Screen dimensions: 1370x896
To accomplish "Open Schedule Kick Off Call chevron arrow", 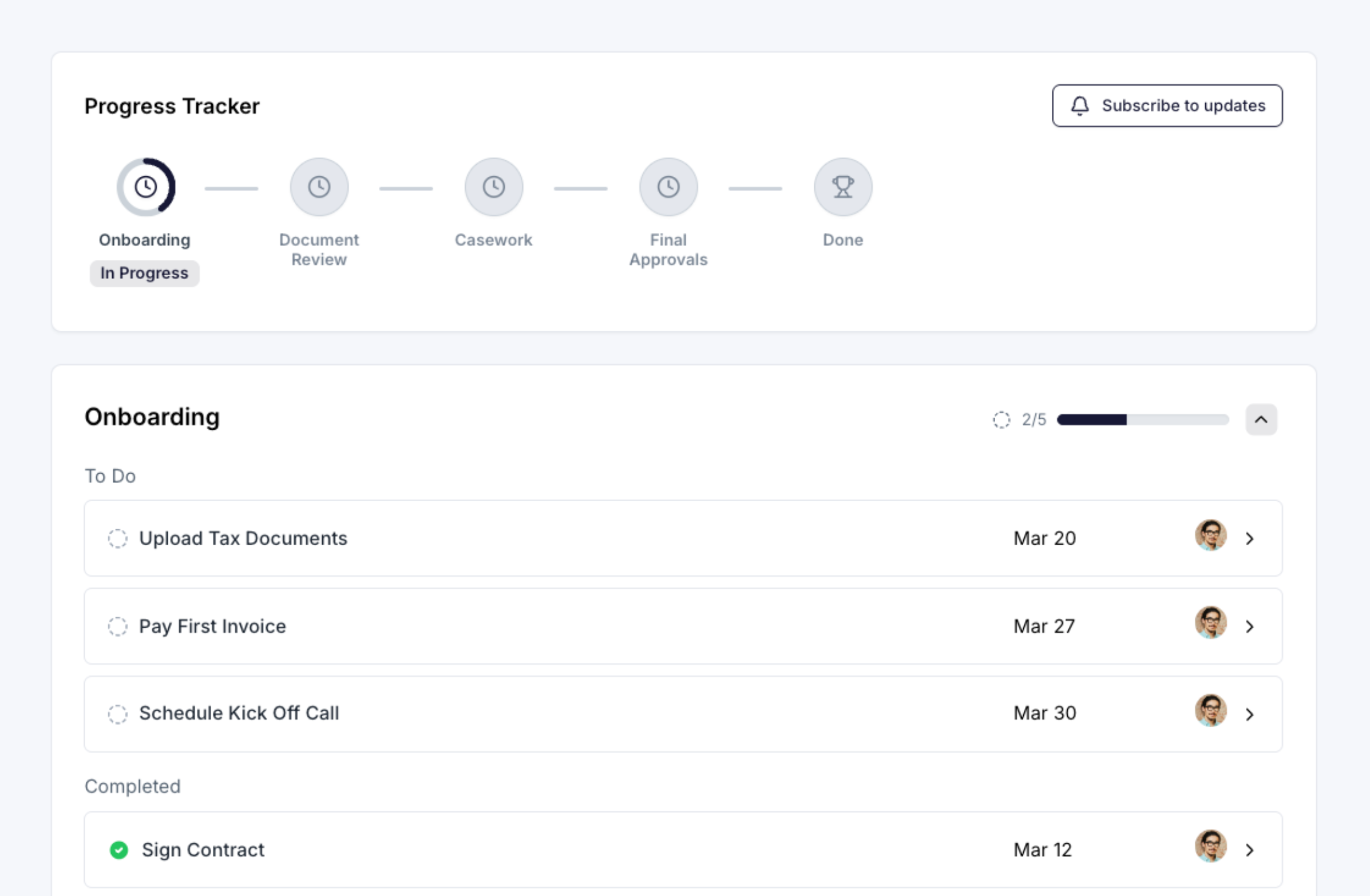I will 1249,715.
